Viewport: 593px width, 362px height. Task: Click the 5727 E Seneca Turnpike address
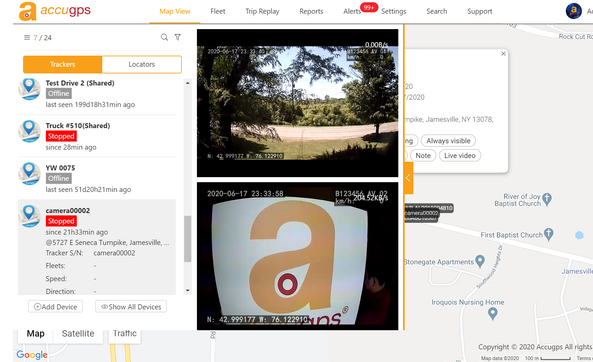tap(107, 242)
